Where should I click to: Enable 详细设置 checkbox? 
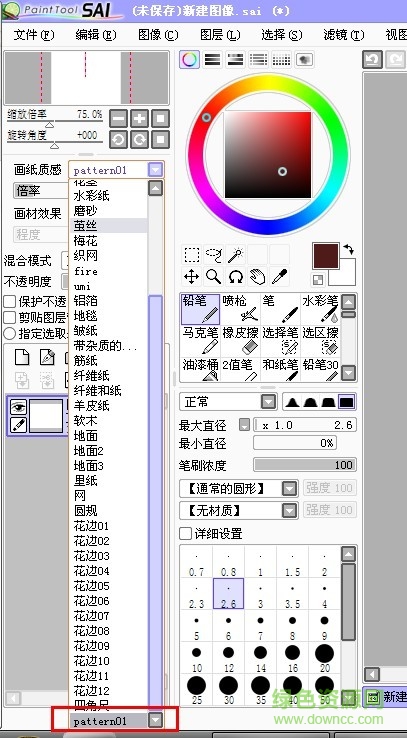(x=186, y=534)
